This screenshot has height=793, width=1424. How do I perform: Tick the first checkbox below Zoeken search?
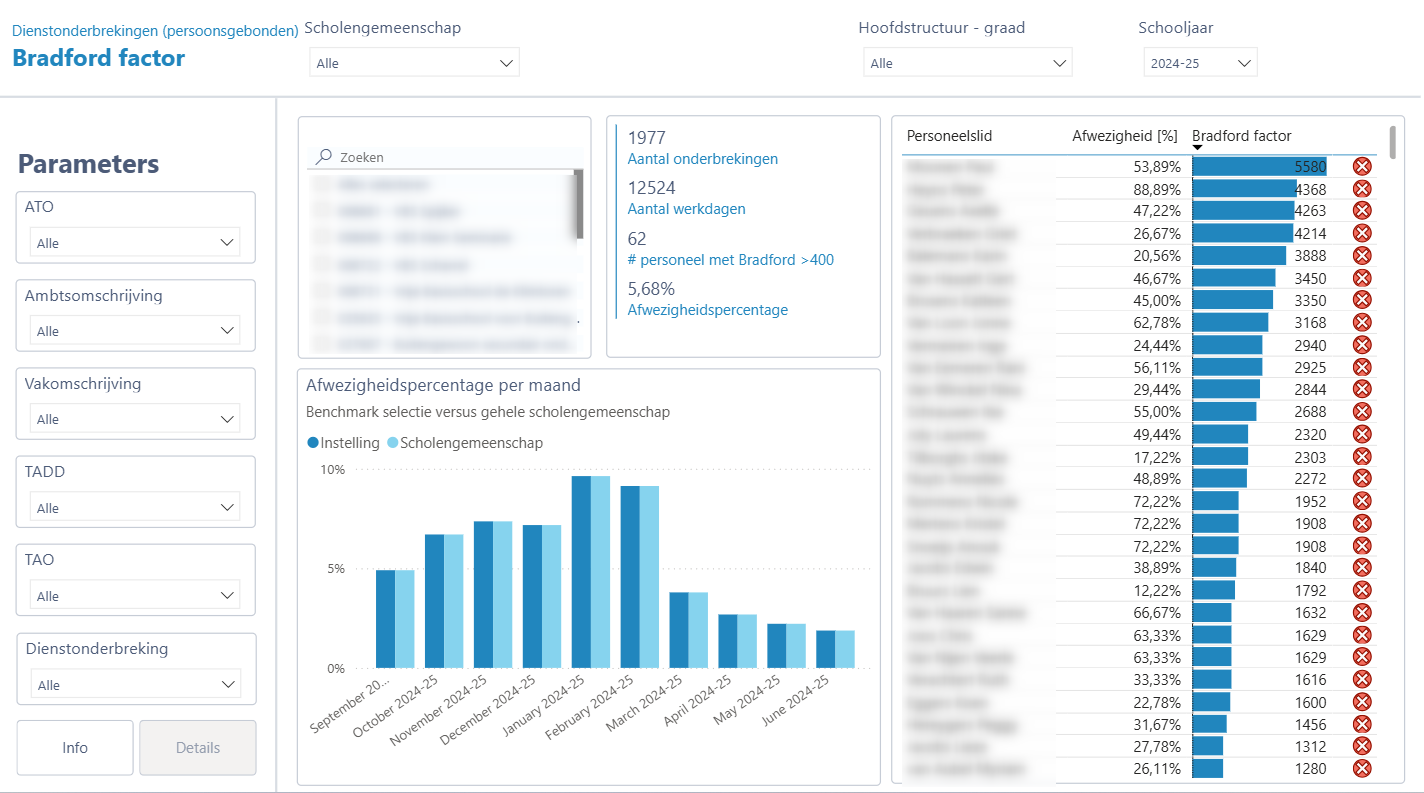(x=323, y=185)
